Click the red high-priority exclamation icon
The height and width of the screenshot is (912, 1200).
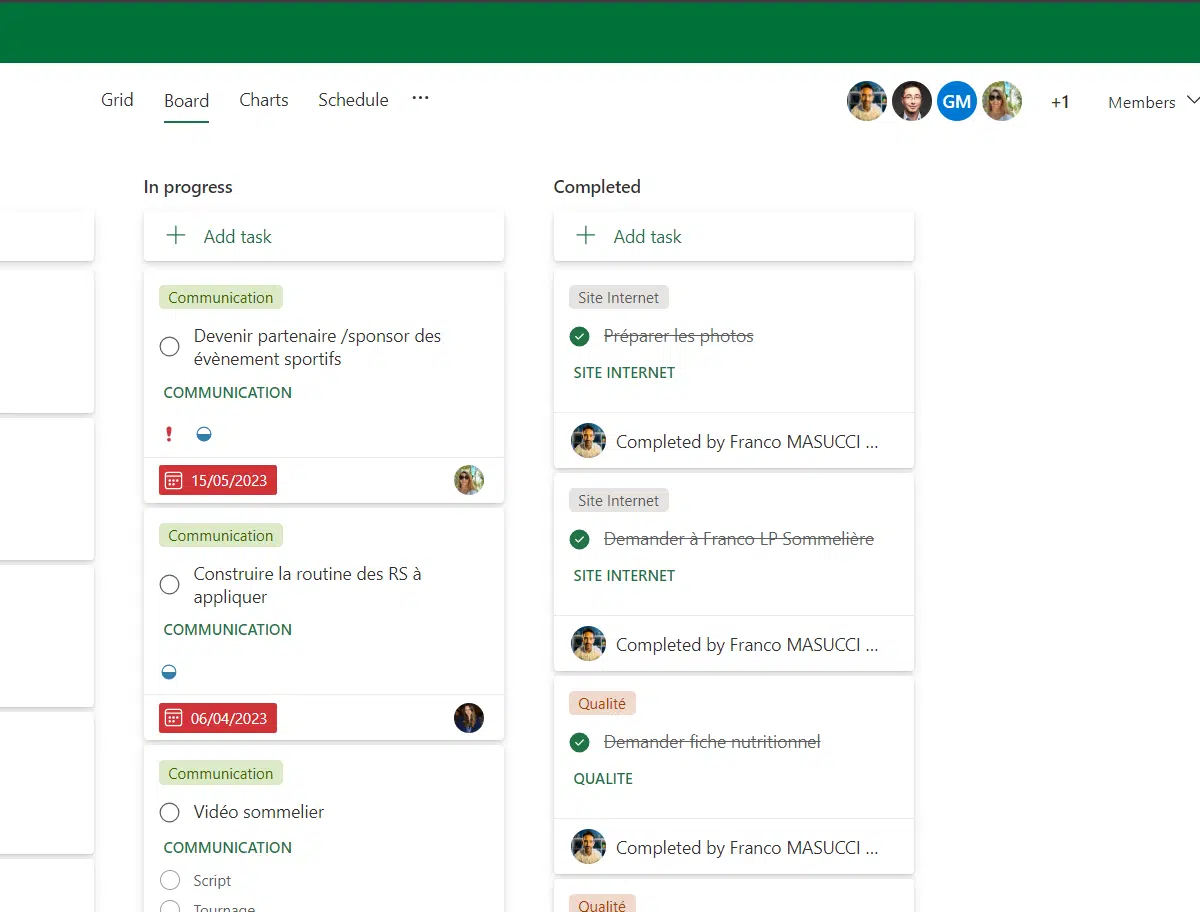[x=169, y=434]
